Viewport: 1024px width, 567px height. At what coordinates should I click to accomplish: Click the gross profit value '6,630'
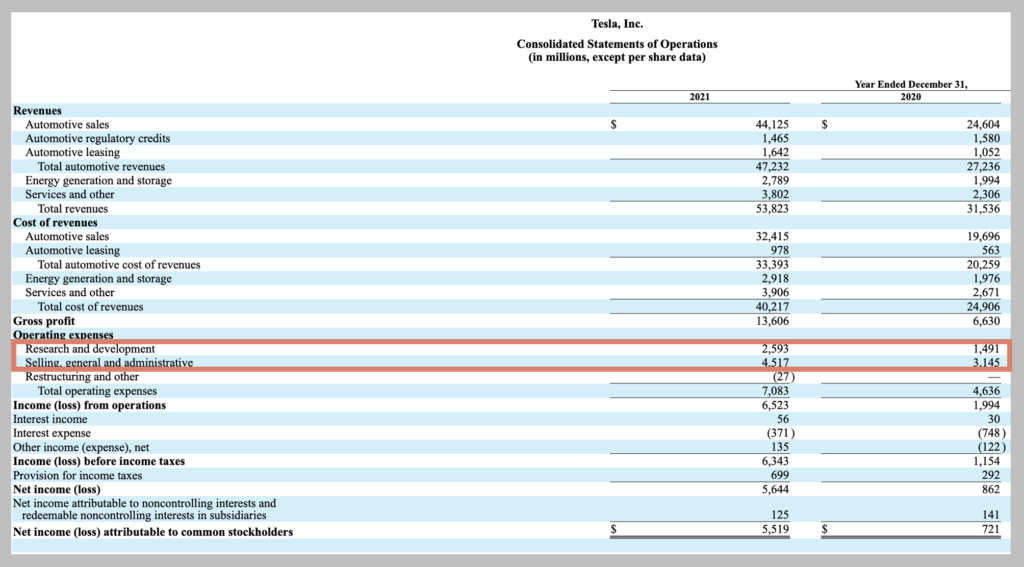(x=986, y=321)
